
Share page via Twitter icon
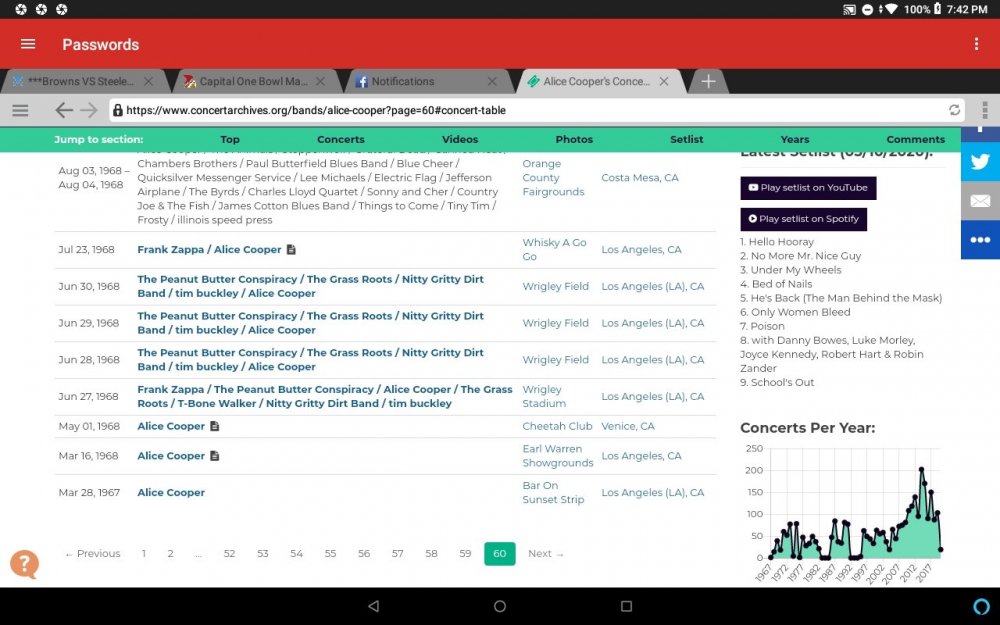coord(980,161)
